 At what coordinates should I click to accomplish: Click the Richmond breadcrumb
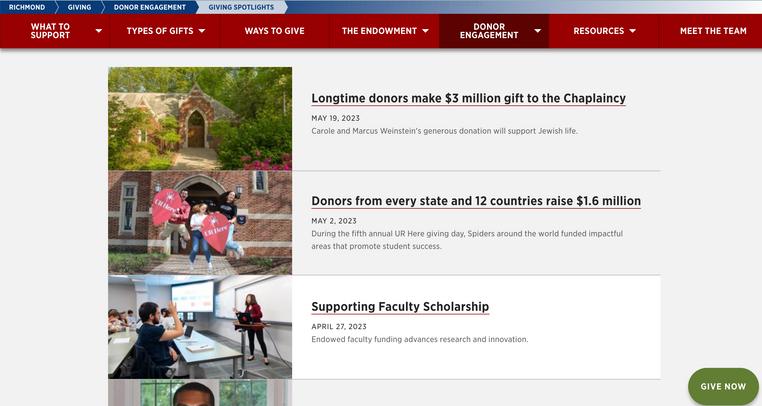pos(27,7)
